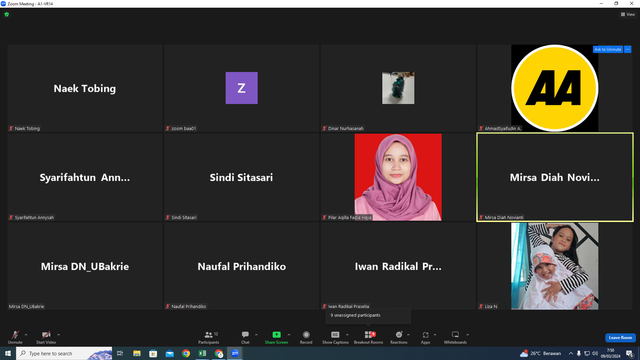Expand video options arrow next to Start Video
The height and width of the screenshot is (360, 640).
tap(59, 335)
